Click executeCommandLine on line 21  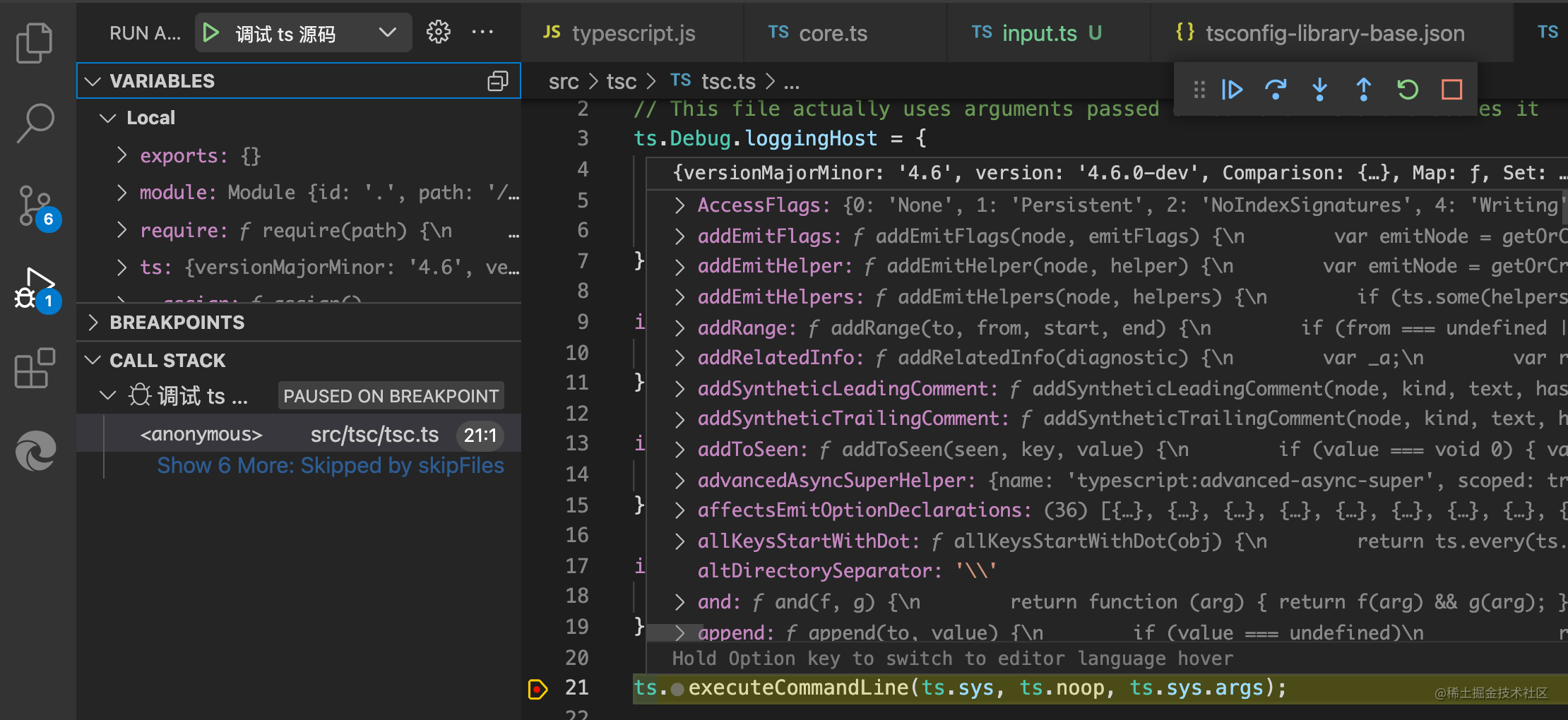pyautogui.click(x=799, y=688)
